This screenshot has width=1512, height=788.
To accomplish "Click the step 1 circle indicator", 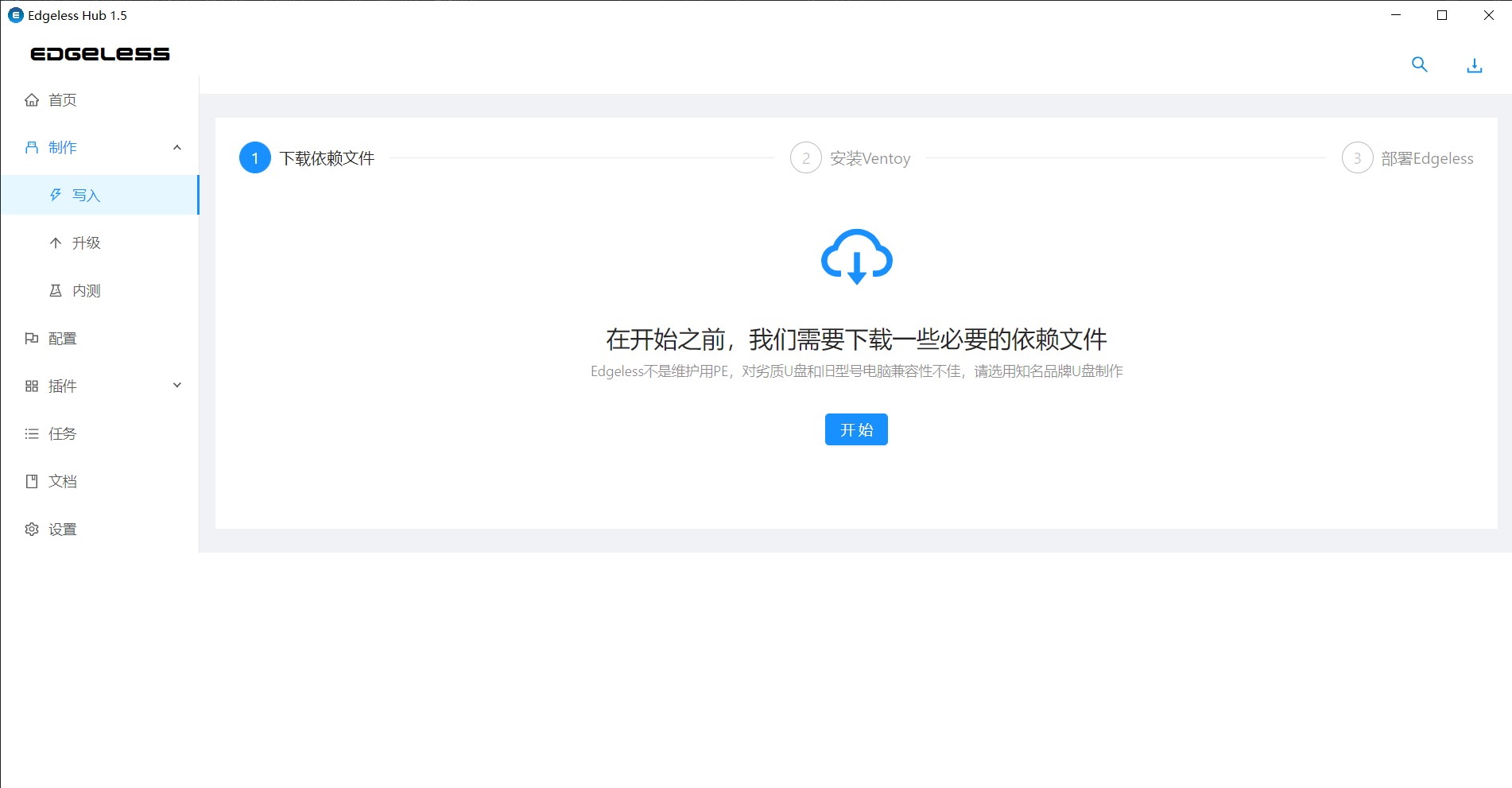I will click(x=255, y=158).
